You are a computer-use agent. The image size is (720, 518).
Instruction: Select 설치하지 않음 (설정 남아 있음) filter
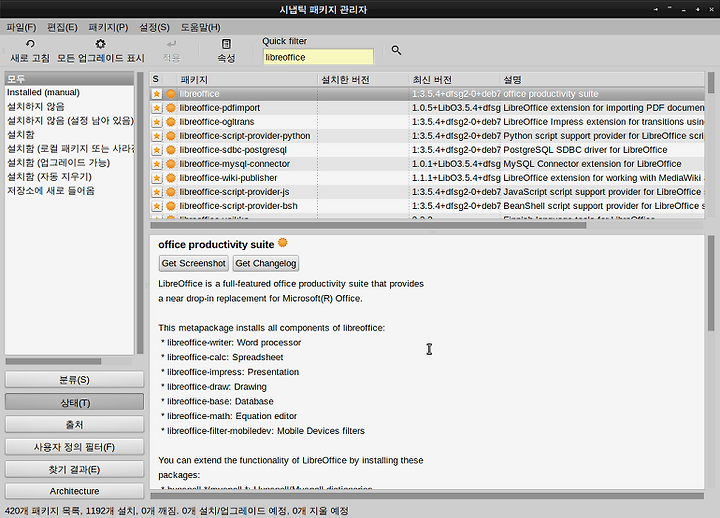69,120
